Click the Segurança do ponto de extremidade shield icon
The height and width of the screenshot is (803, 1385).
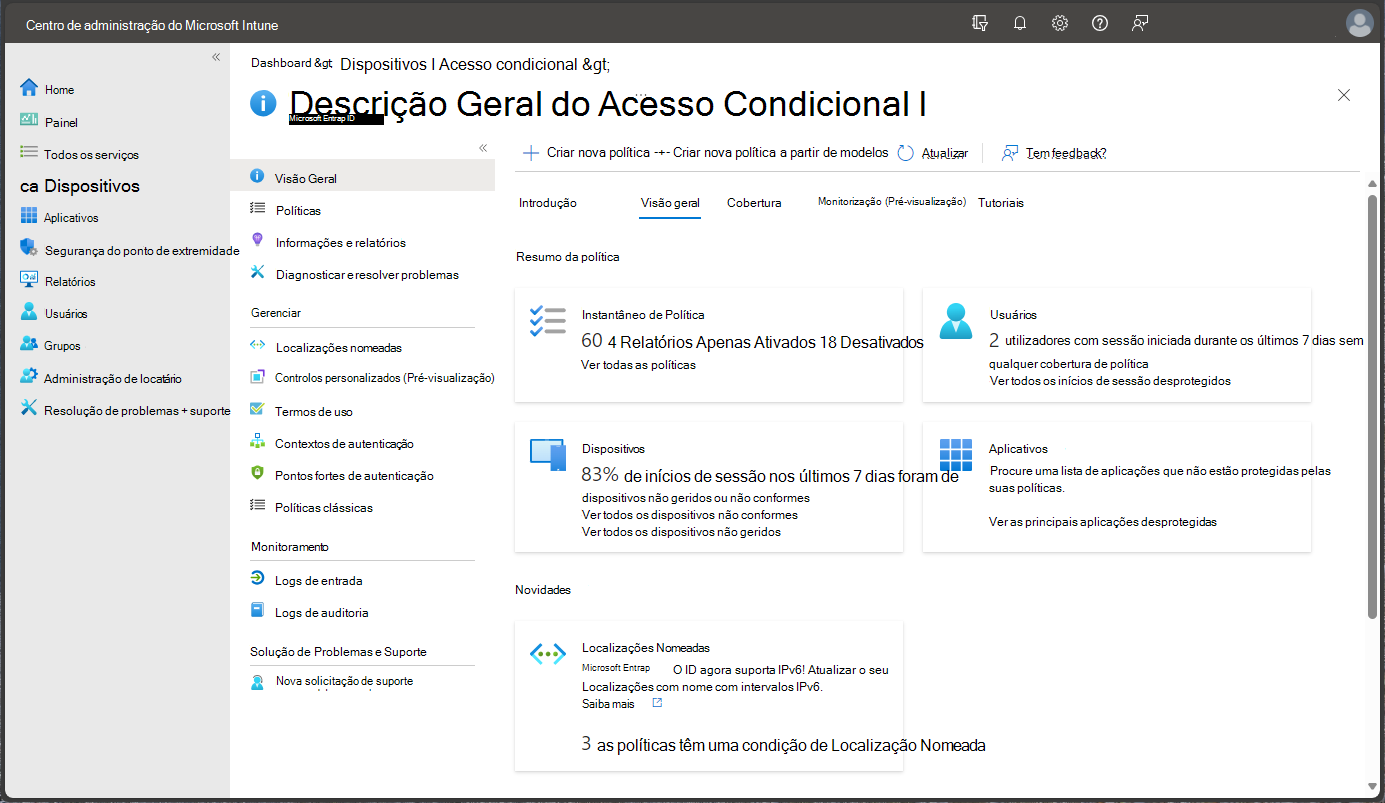(x=29, y=248)
